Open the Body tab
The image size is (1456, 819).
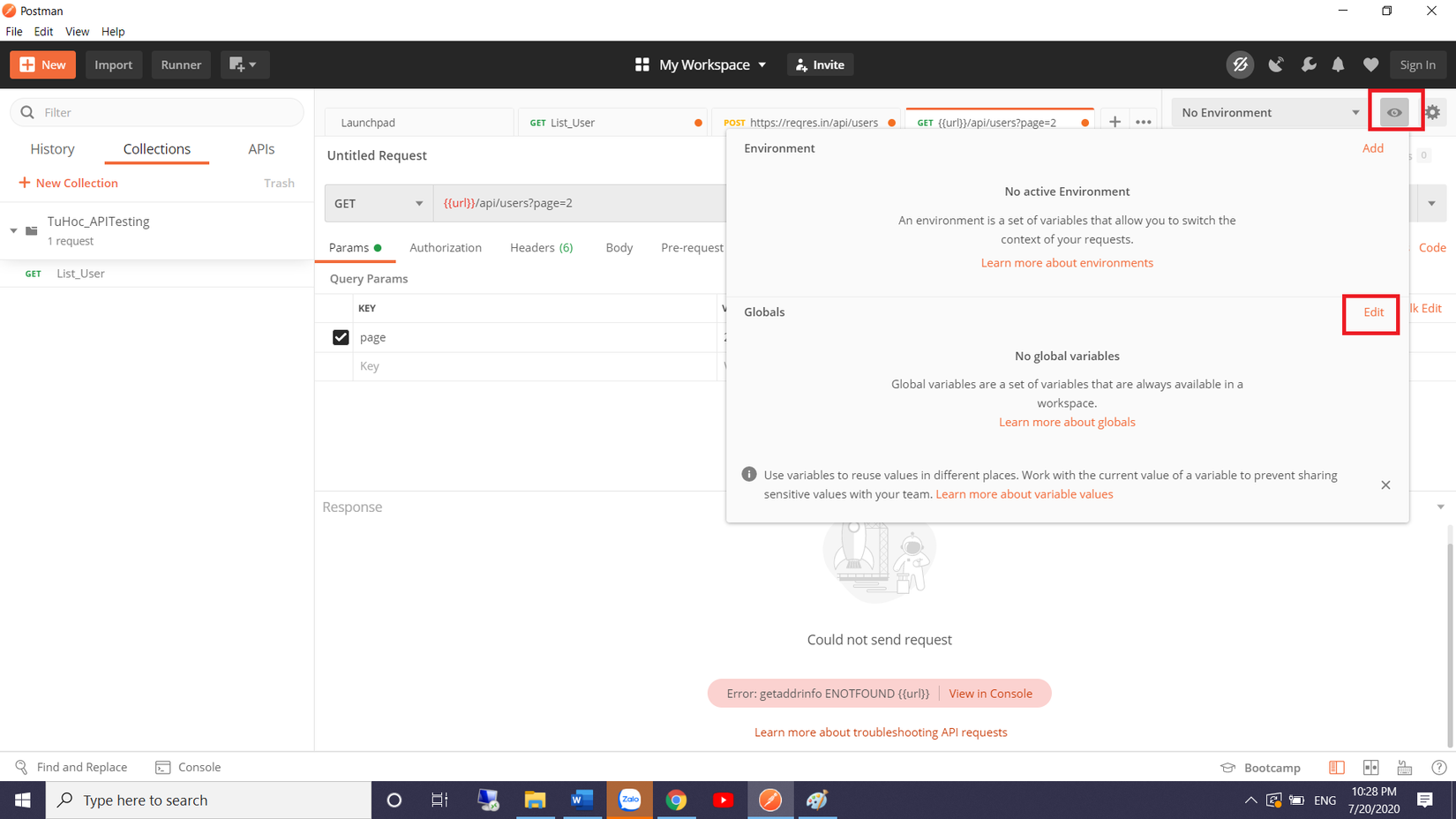click(x=619, y=247)
